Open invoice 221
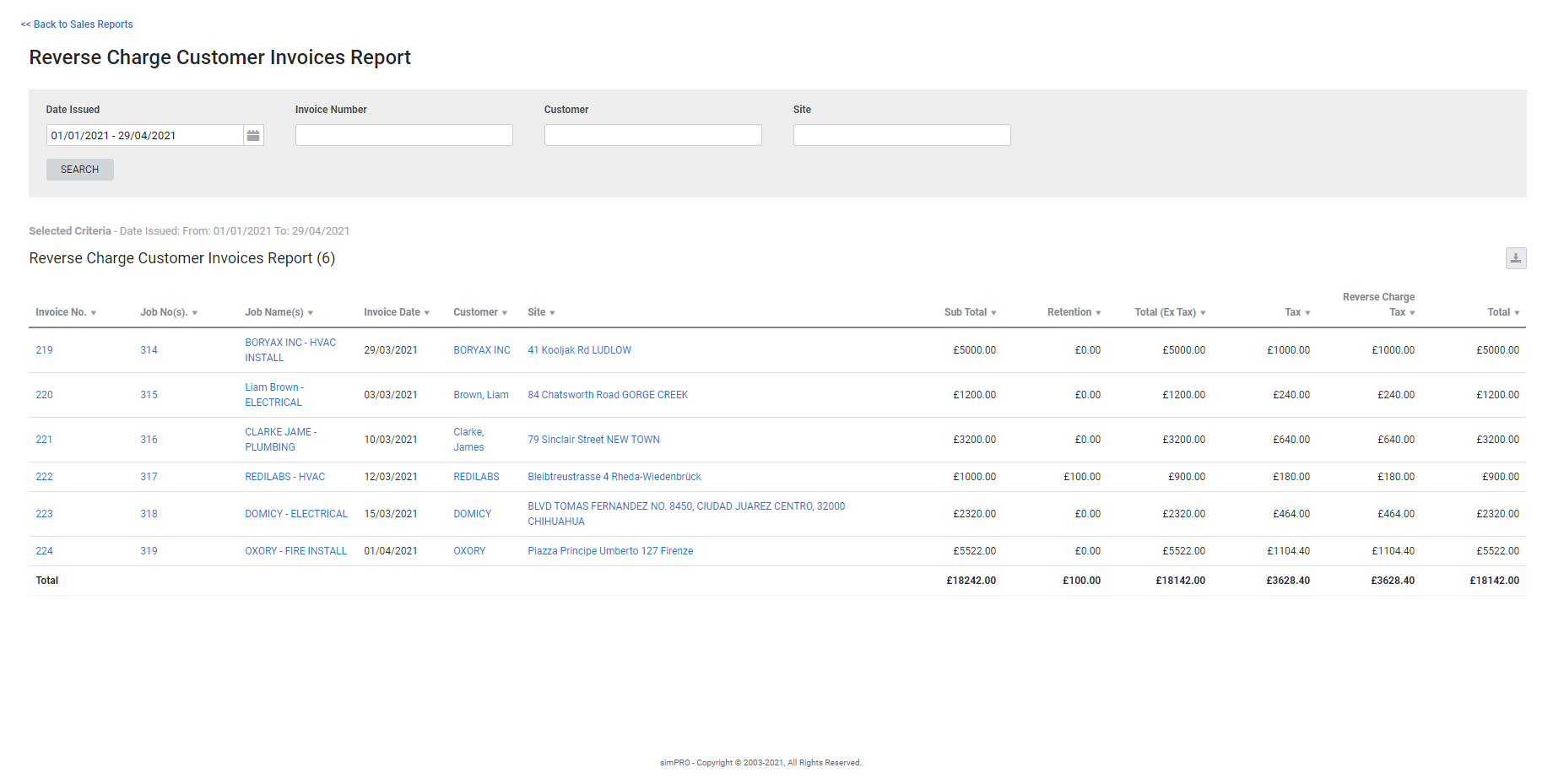The width and height of the screenshot is (1564, 784). (44, 440)
